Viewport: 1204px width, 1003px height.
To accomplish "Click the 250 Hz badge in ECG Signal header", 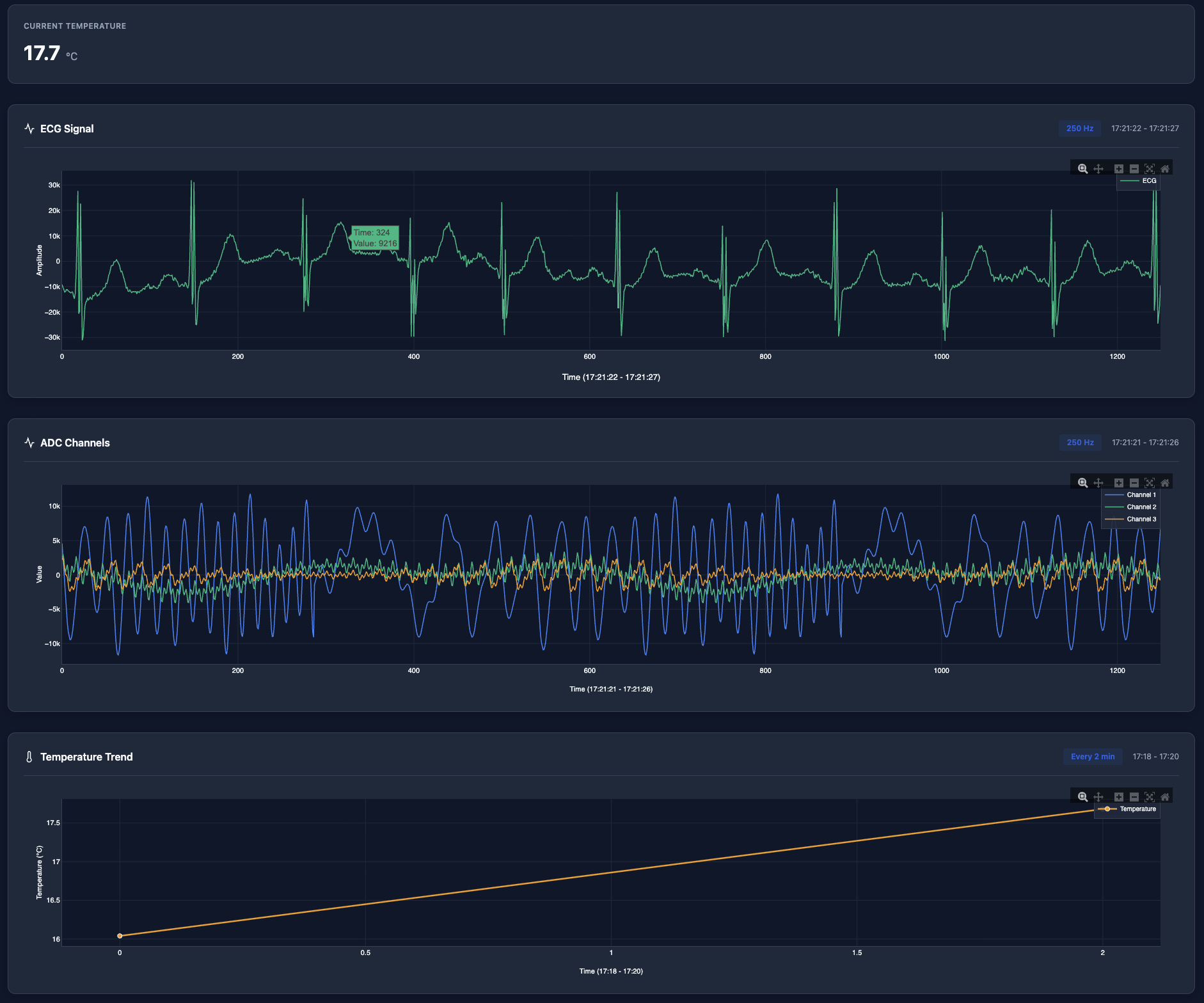I will coord(1080,129).
